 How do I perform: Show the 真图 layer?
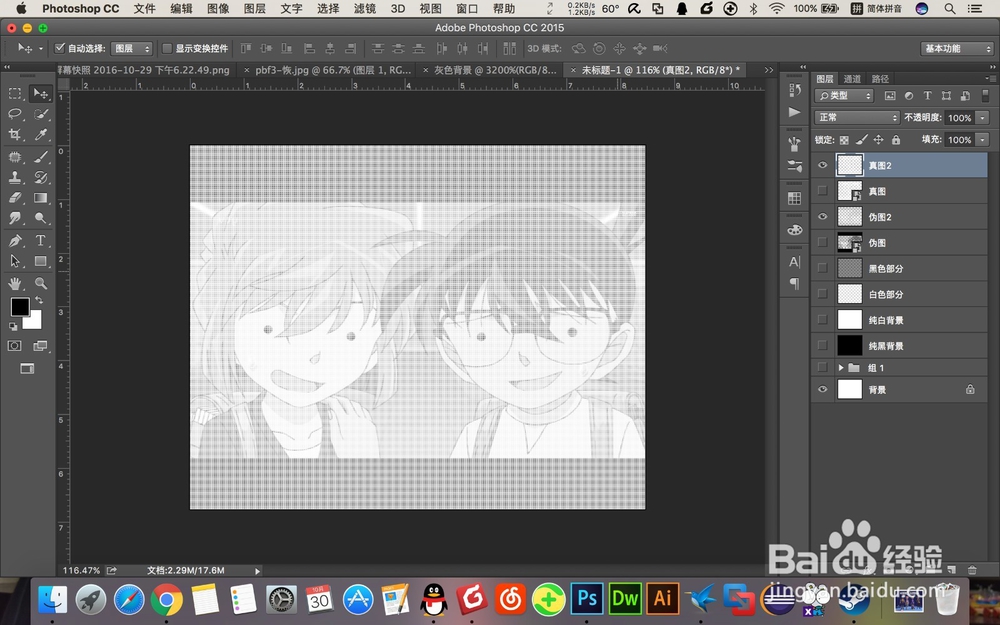click(822, 191)
